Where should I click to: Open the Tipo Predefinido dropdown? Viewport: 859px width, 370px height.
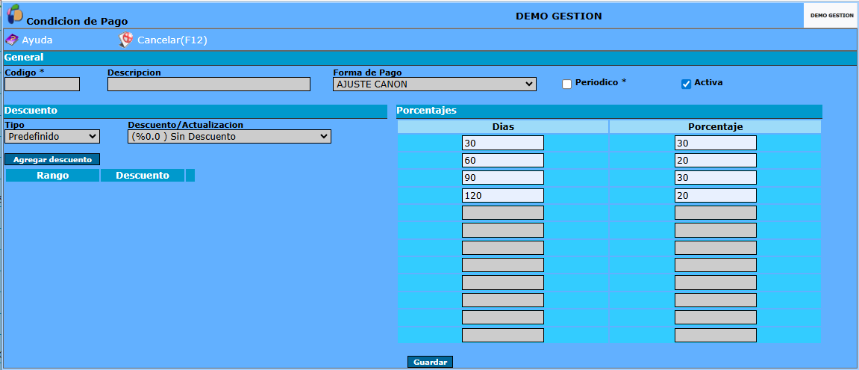pyautogui.click(x=52, y=136)
